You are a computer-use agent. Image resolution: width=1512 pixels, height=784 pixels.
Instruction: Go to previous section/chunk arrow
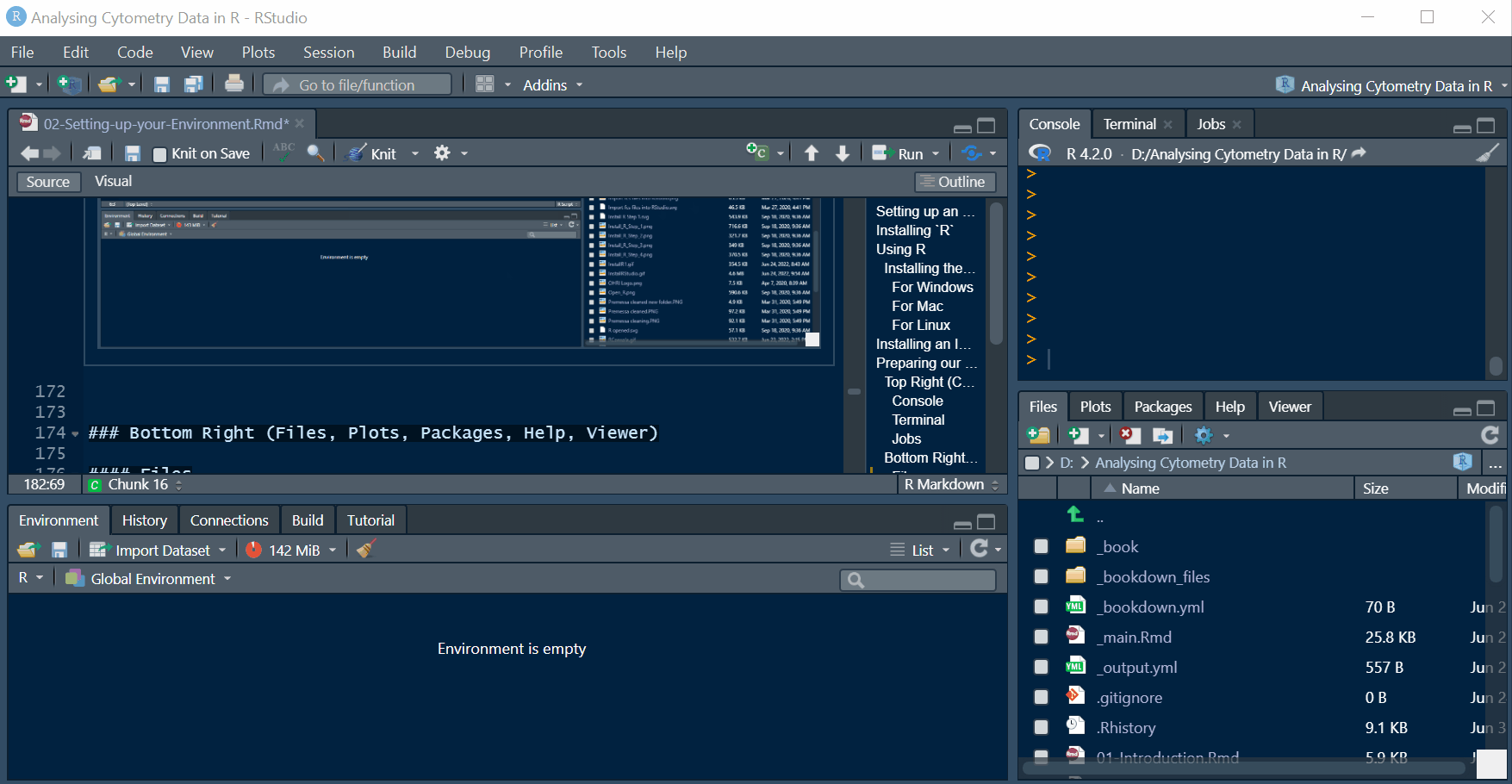pyautogui.click(x=812, y=153)
